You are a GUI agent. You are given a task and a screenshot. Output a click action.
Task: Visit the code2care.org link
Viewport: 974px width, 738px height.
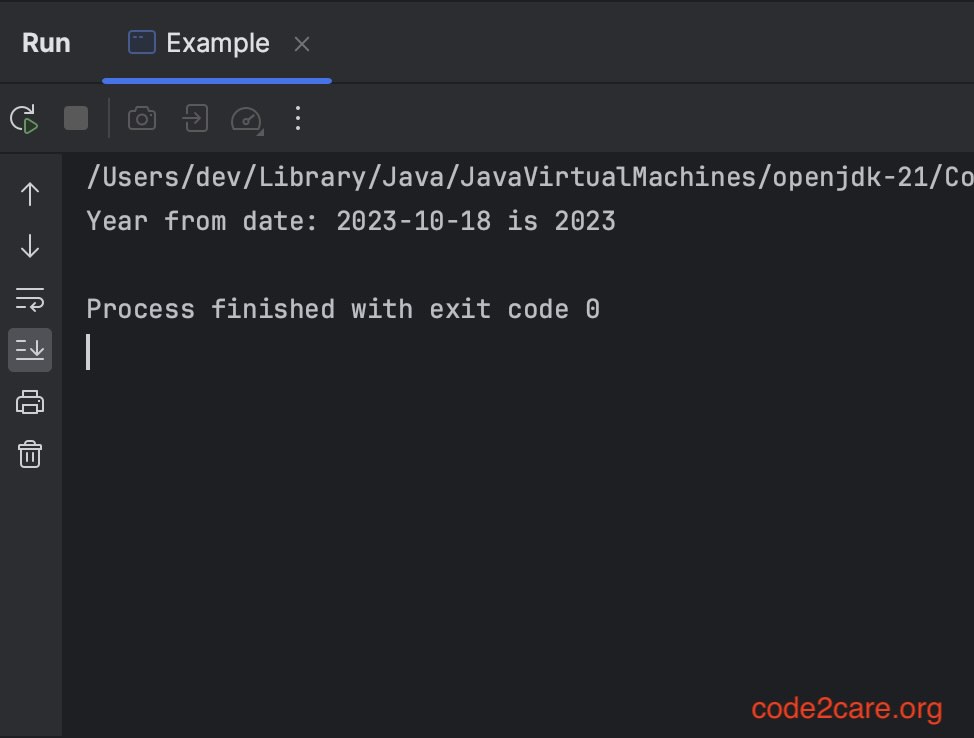[845, 708]
